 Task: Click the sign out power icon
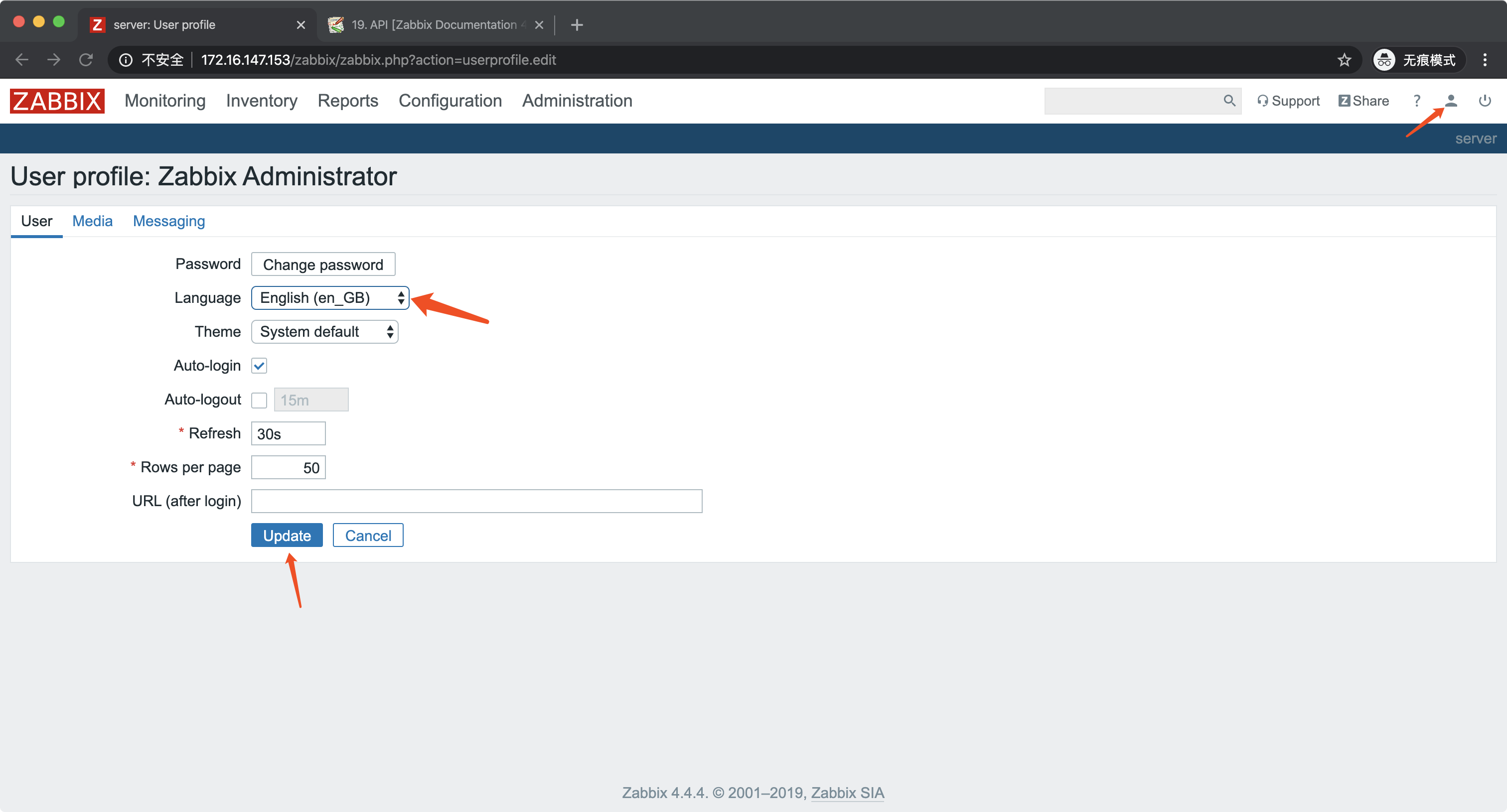click(x=1484, y=101)
